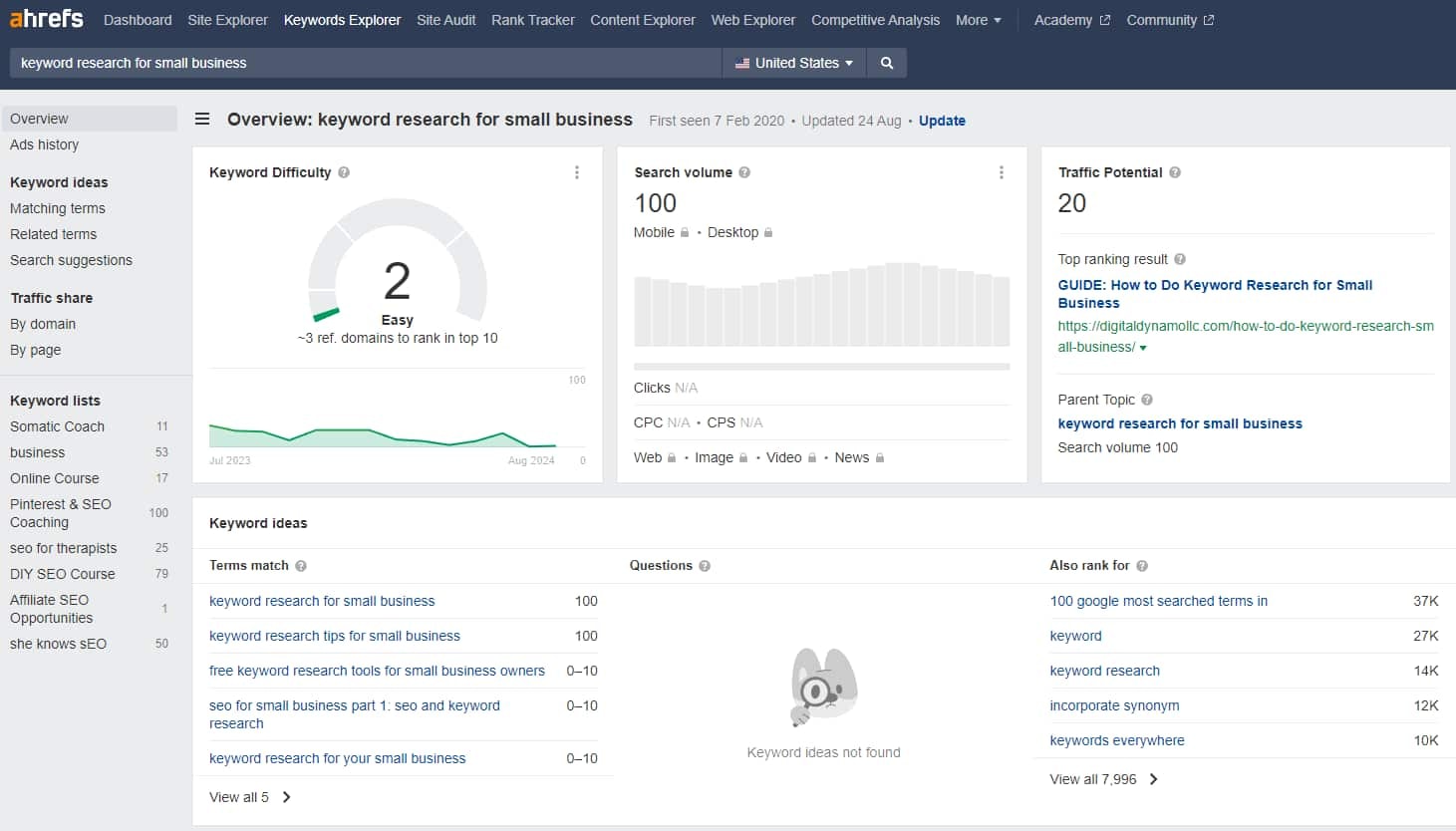Screen dimensions: 1456x831
Task: Open Site Audit in top navigation
Action: pyautogui.click(x=445, y=20)
